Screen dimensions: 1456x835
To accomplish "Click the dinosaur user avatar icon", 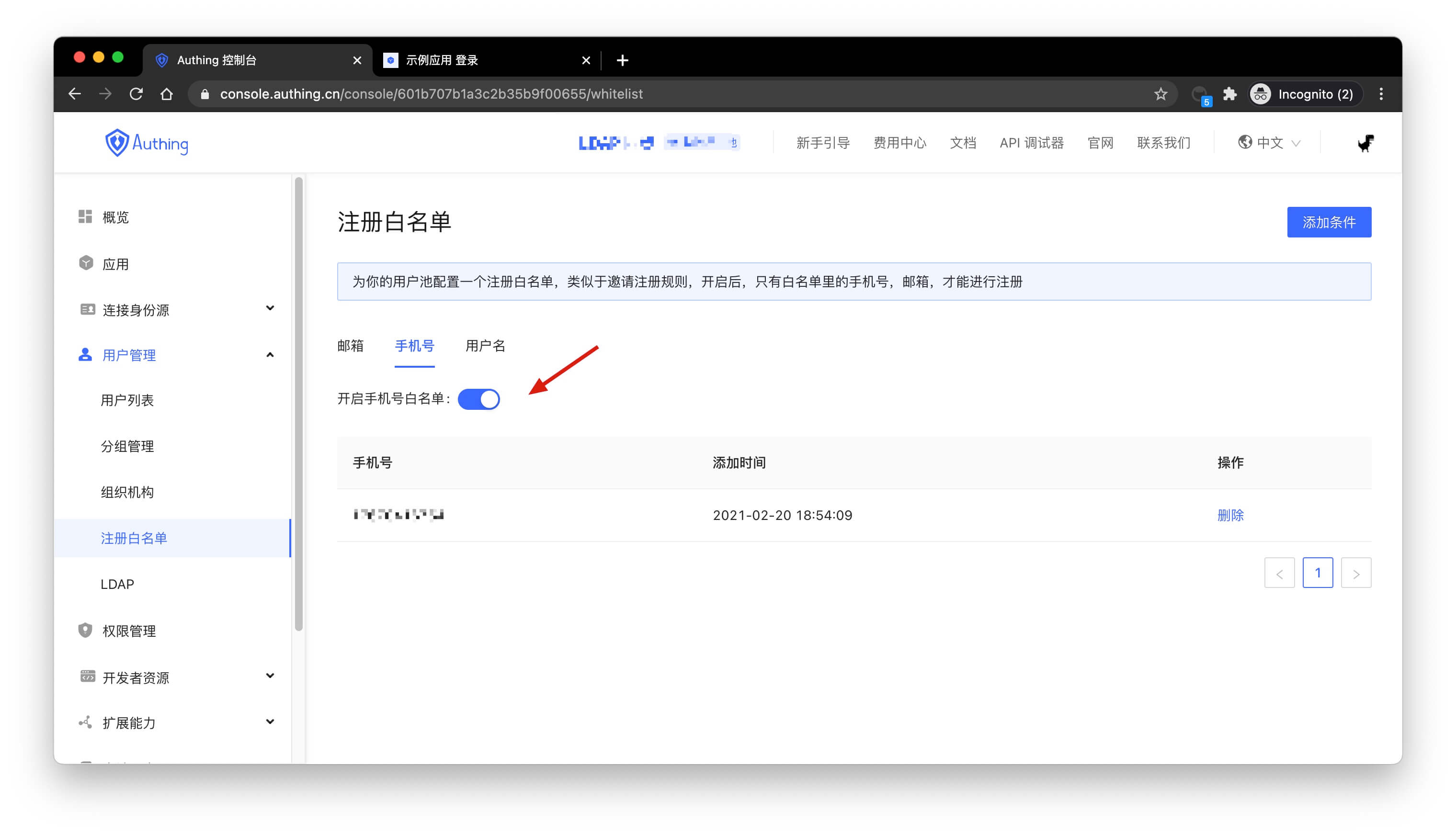I will [1365, 143].
